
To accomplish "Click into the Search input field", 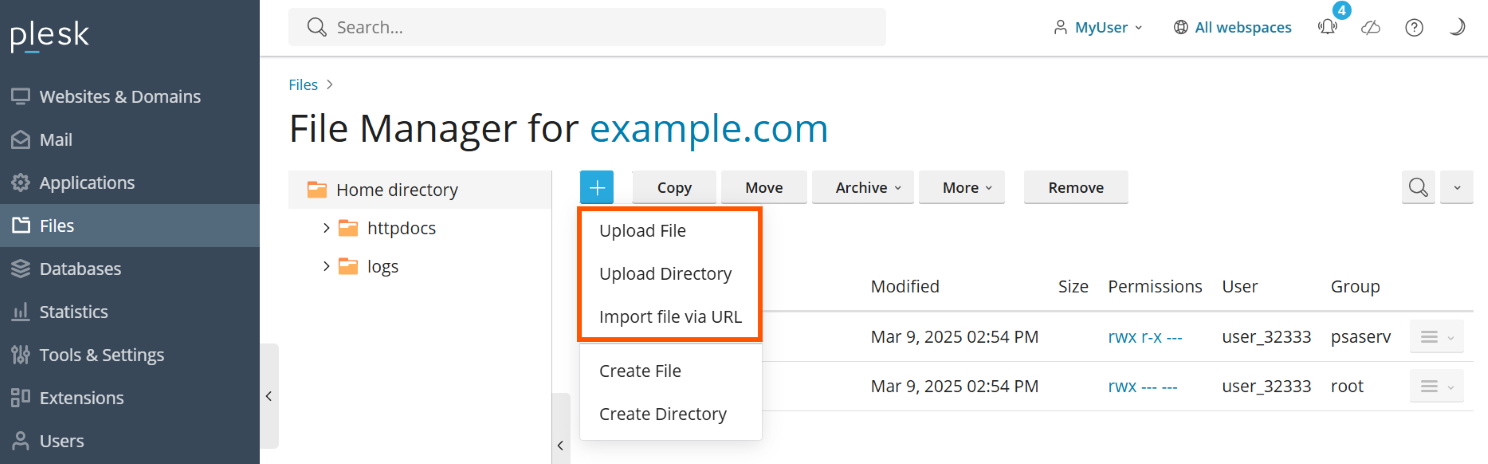I will pyautogui.click(x=600, y=28).
